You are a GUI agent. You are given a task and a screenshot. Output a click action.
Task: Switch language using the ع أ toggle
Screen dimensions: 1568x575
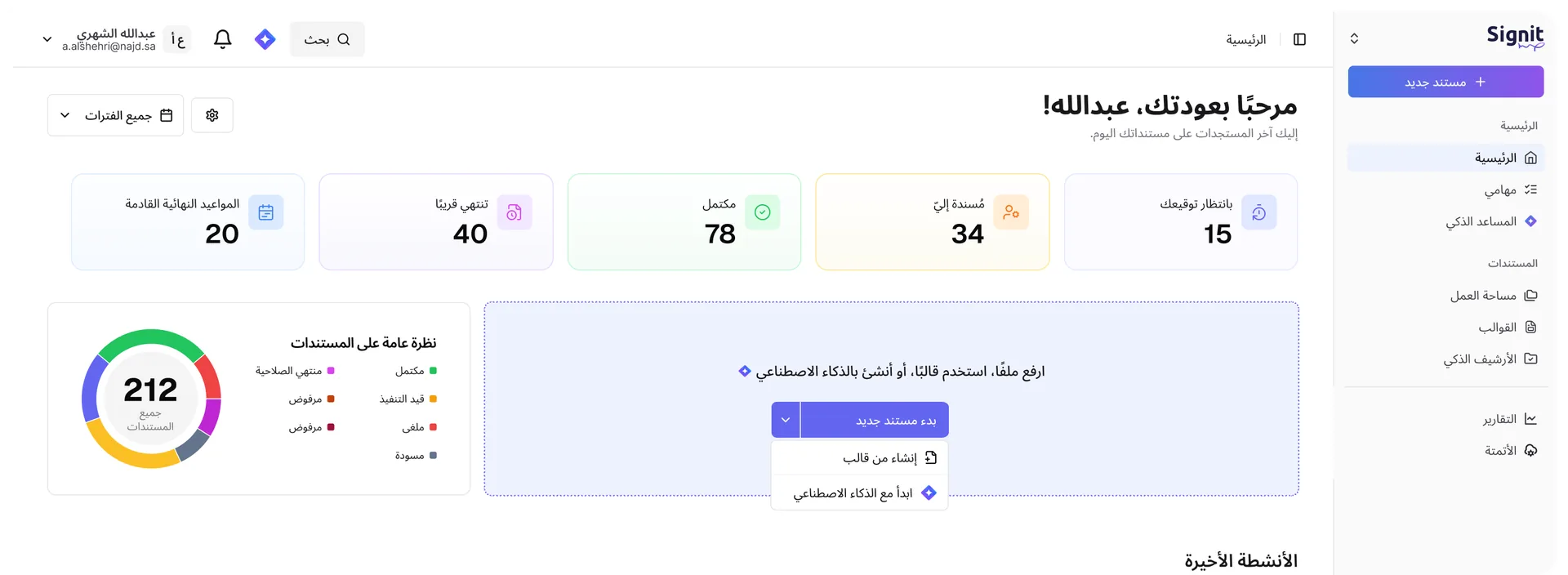176,38
